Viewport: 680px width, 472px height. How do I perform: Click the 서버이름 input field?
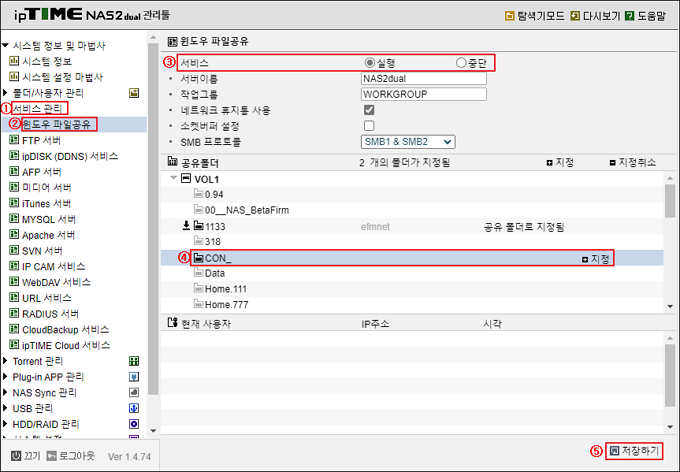pos(424,79)
